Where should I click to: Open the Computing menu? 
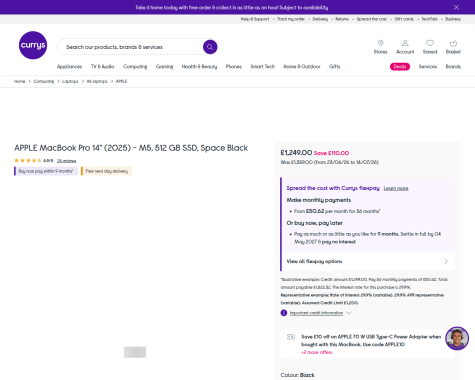pos(135,67)
